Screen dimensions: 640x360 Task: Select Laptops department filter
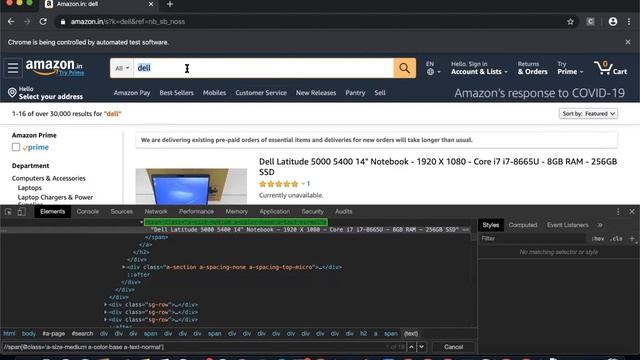(29, 188)
